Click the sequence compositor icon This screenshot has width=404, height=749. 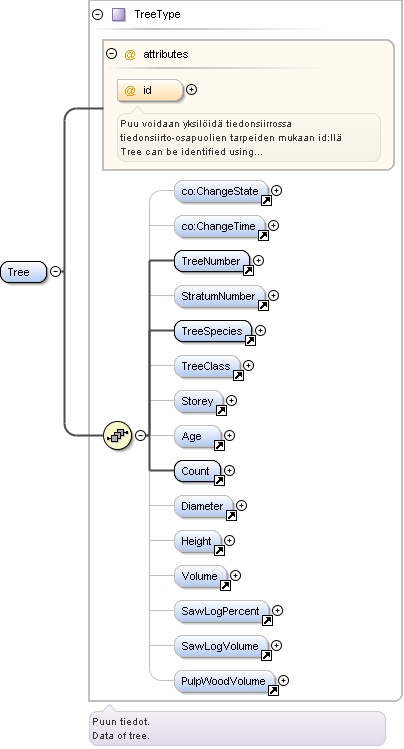pos(117,435)
